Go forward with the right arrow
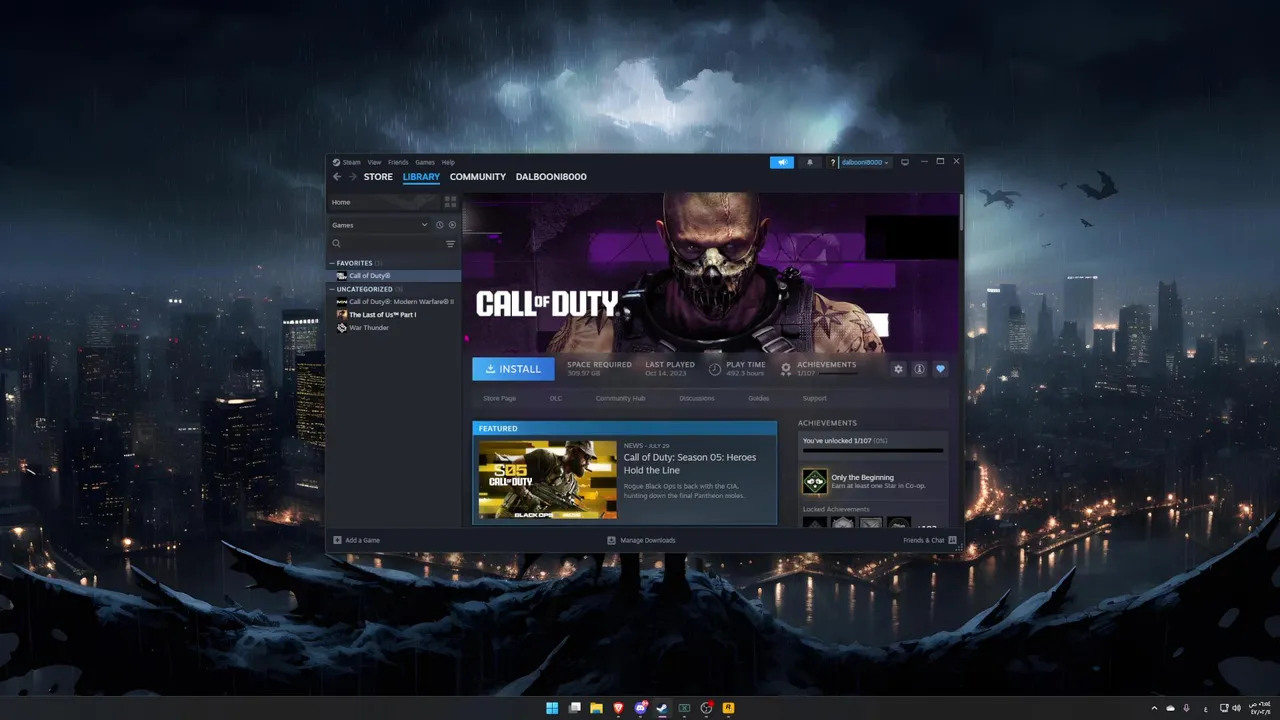 coord(352,177)
